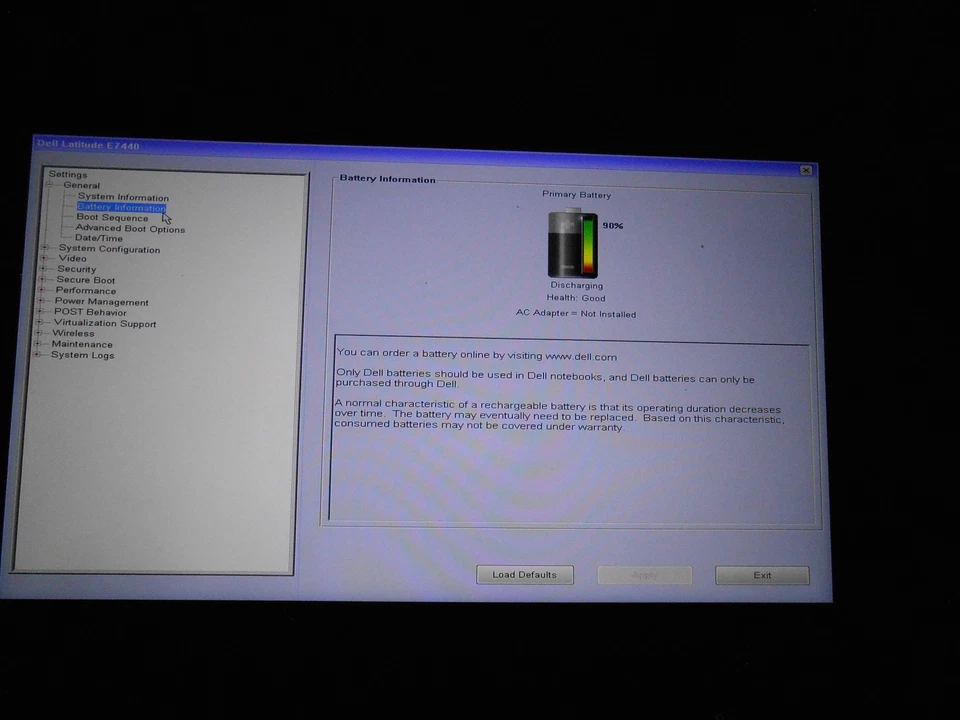Open the Date/Time settings
This screenshot has height=720, width=960.
[x=99, y=238]
